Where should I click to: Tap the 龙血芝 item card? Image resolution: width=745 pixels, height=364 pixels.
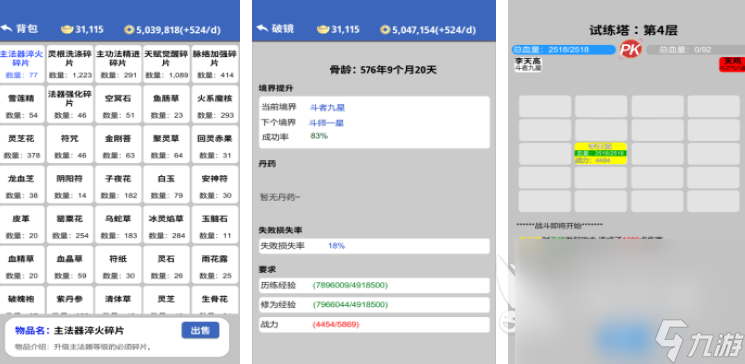coord(22,184)
